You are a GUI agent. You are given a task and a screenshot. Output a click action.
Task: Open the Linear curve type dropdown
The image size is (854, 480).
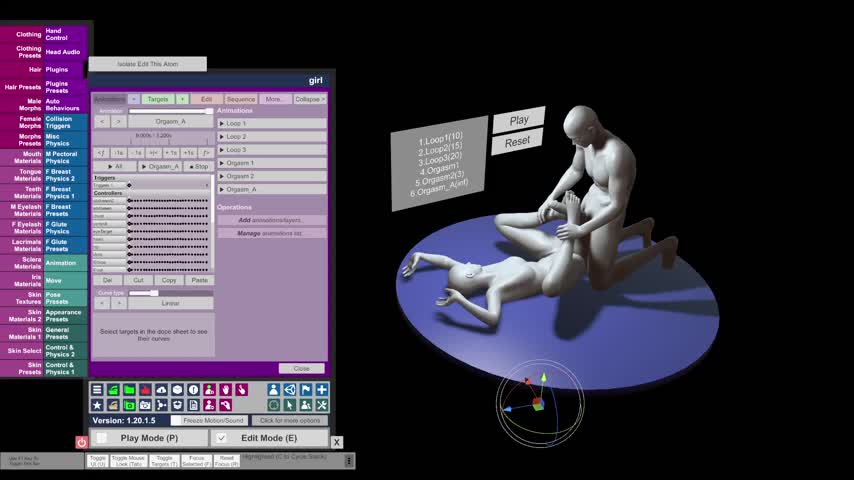[170, 303]
